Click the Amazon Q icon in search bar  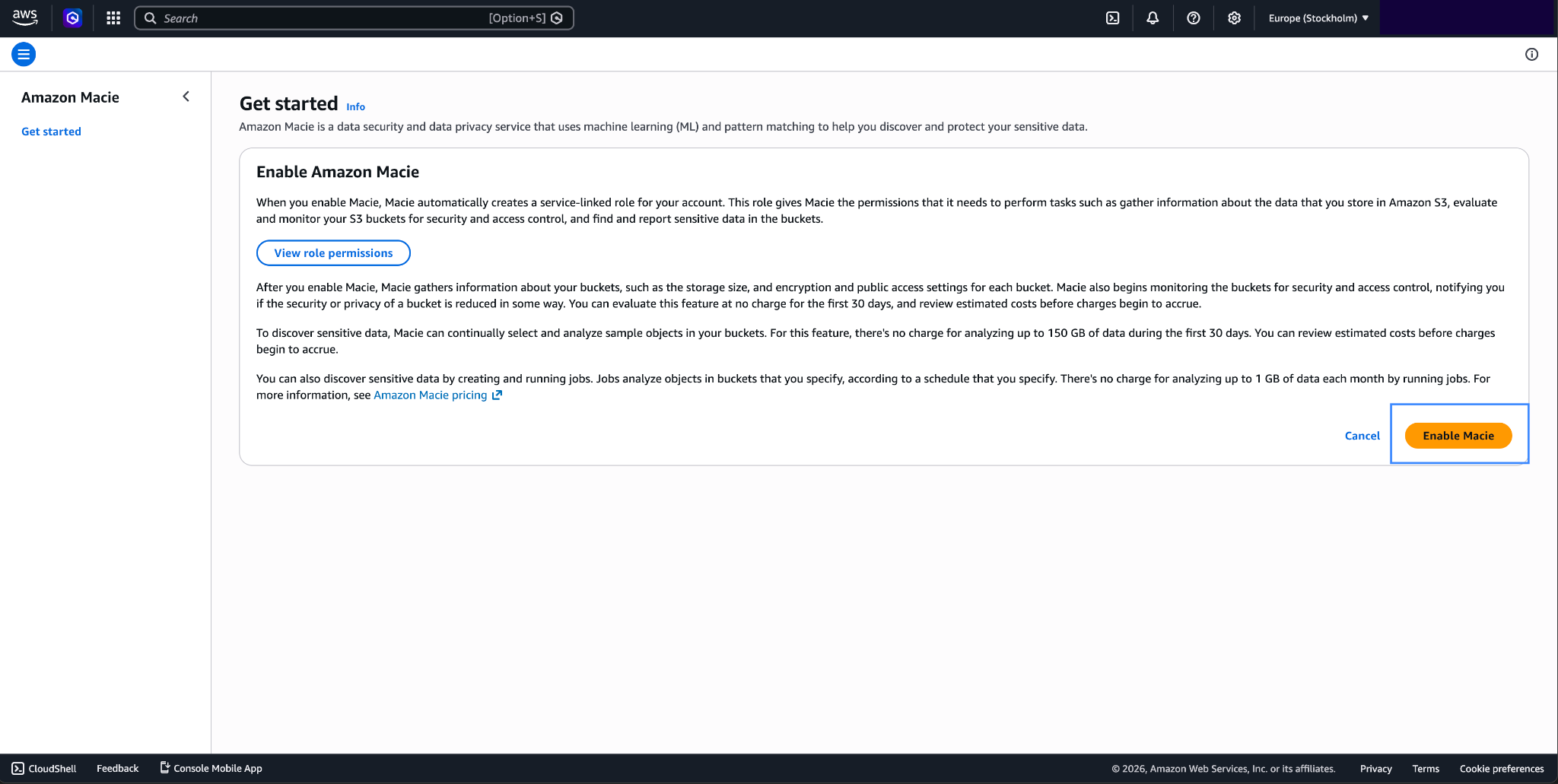click(x=557, y=18)
